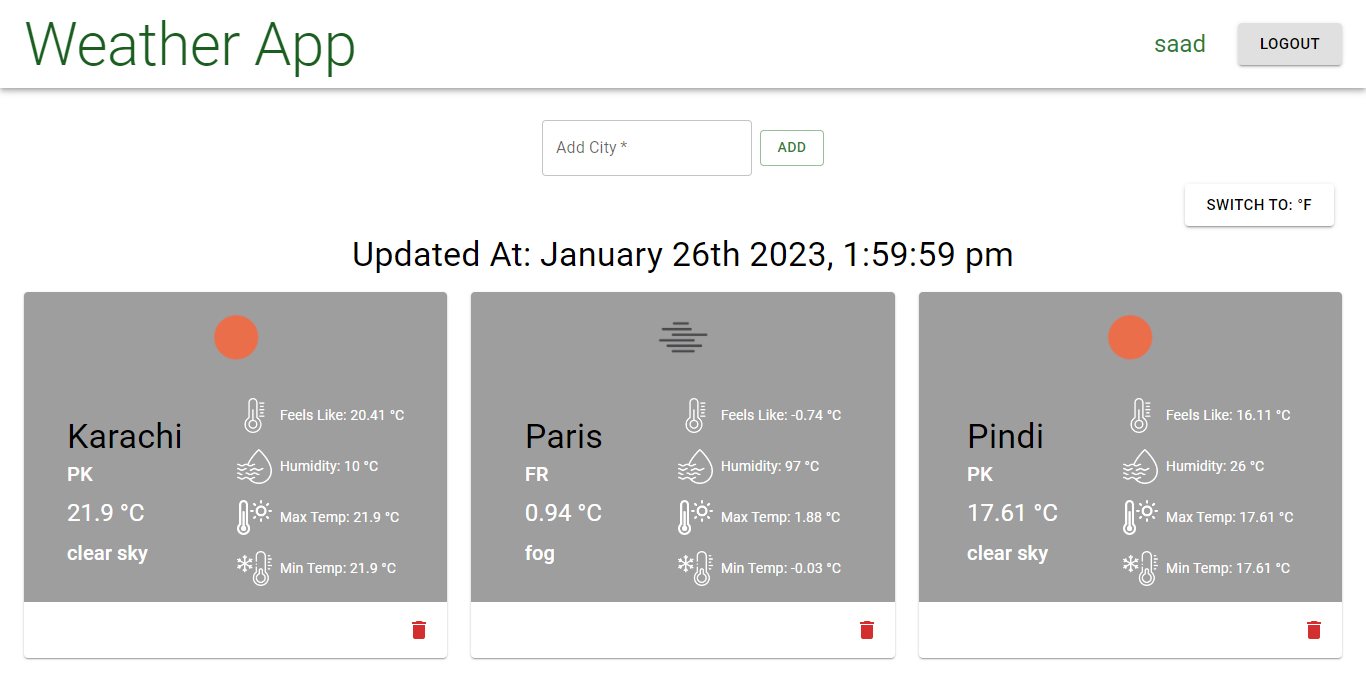The image size is (1366, 682).
Task: Delete the Karachi city card
Action: pyautogui.click(x=419, y=630)
